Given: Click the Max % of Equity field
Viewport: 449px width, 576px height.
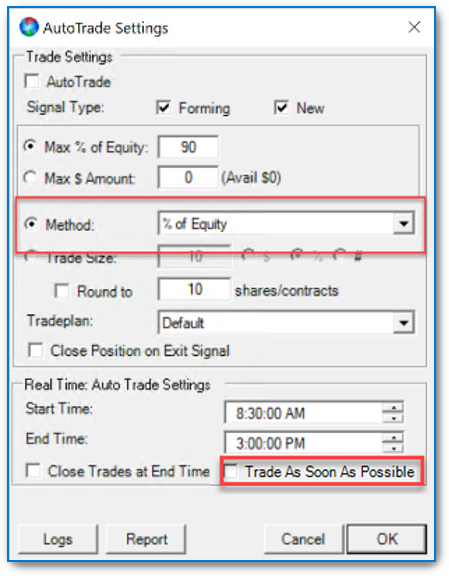Looking at the screenshot, I should (188, 147).
